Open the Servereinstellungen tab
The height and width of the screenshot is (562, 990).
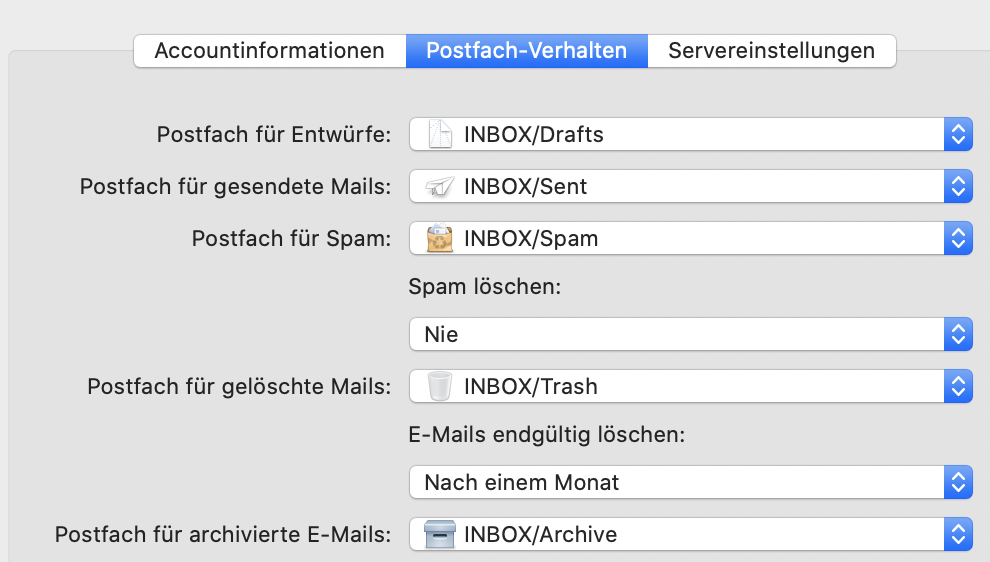[x=771, y=50]
